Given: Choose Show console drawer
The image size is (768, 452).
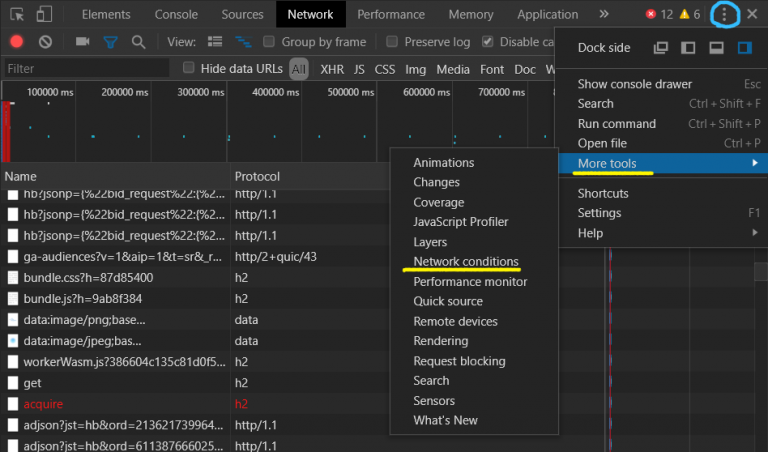Looking at the screenshot, I should tap(663, 84).
